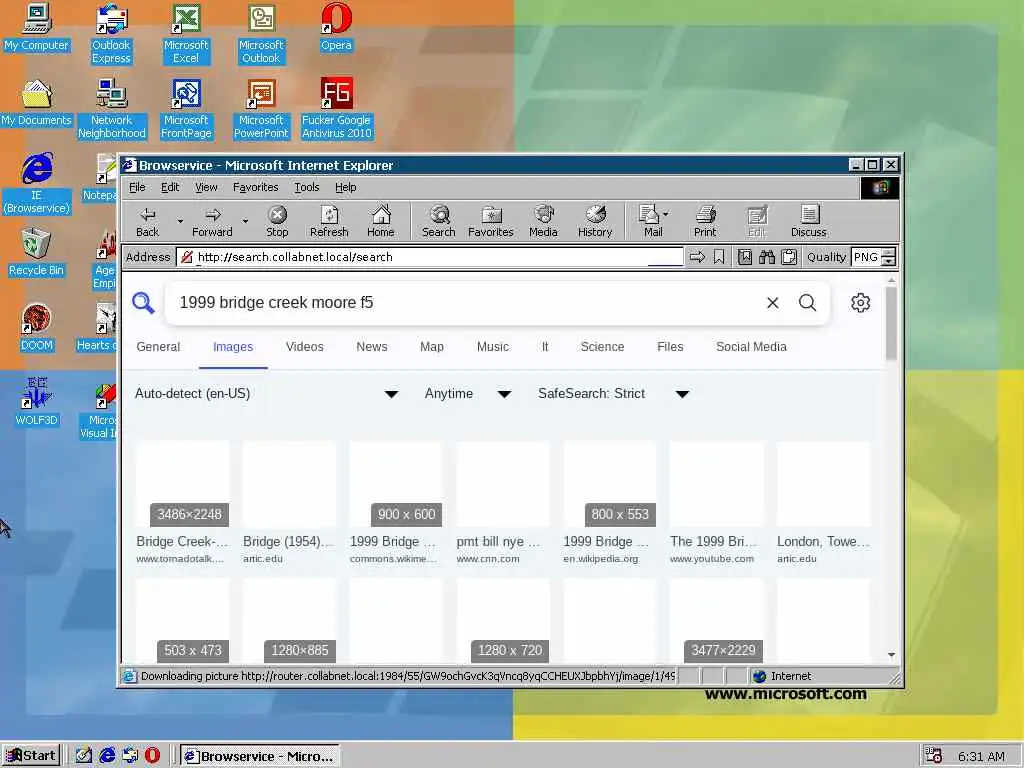The height and width of the screenshot is (768, 1024).
Task: Open the Auto-detect (en-US) language dropdown
Action: 266,394
